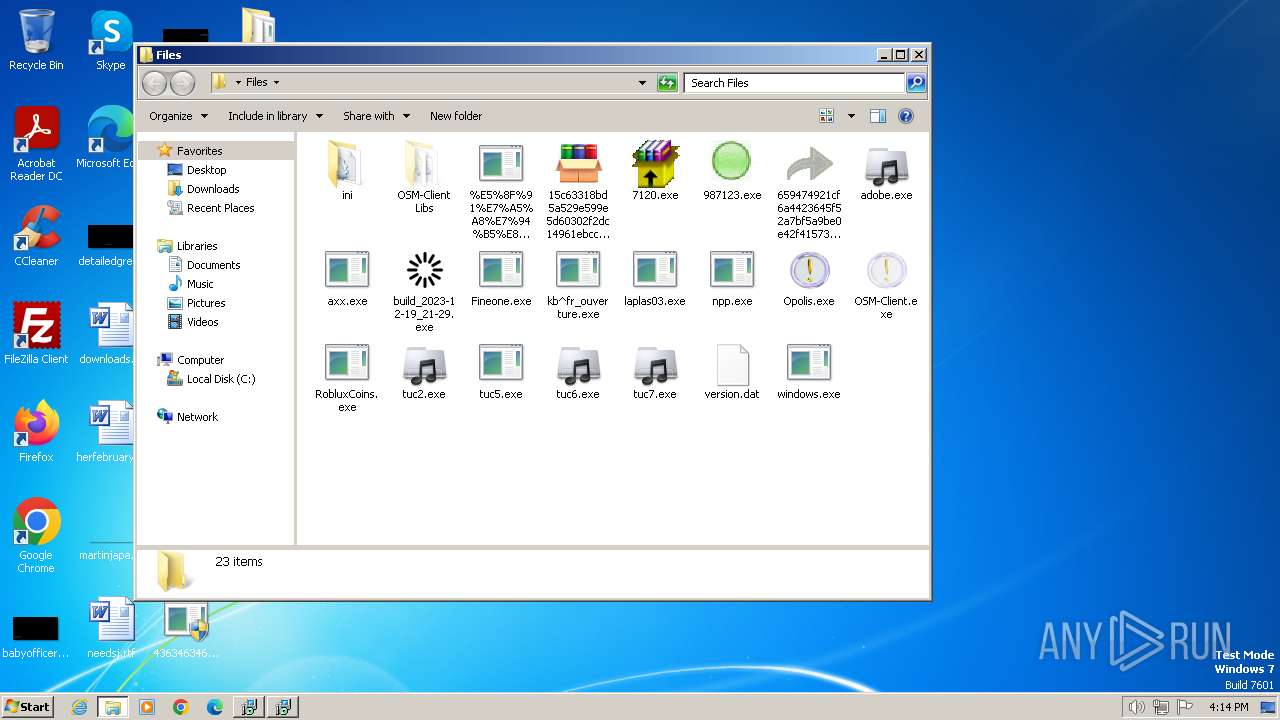Screen dimensions: 1280x720
Task: Click the Back navigation button
Action: 154,83
